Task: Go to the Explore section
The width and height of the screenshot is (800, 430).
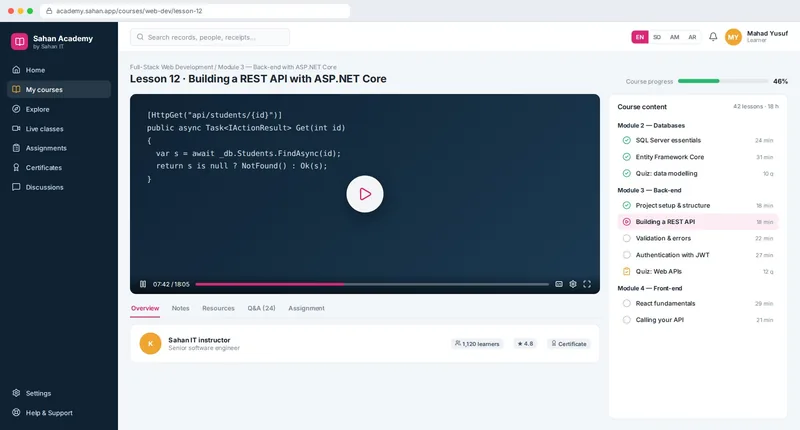Action: click(x=59, y=109)
